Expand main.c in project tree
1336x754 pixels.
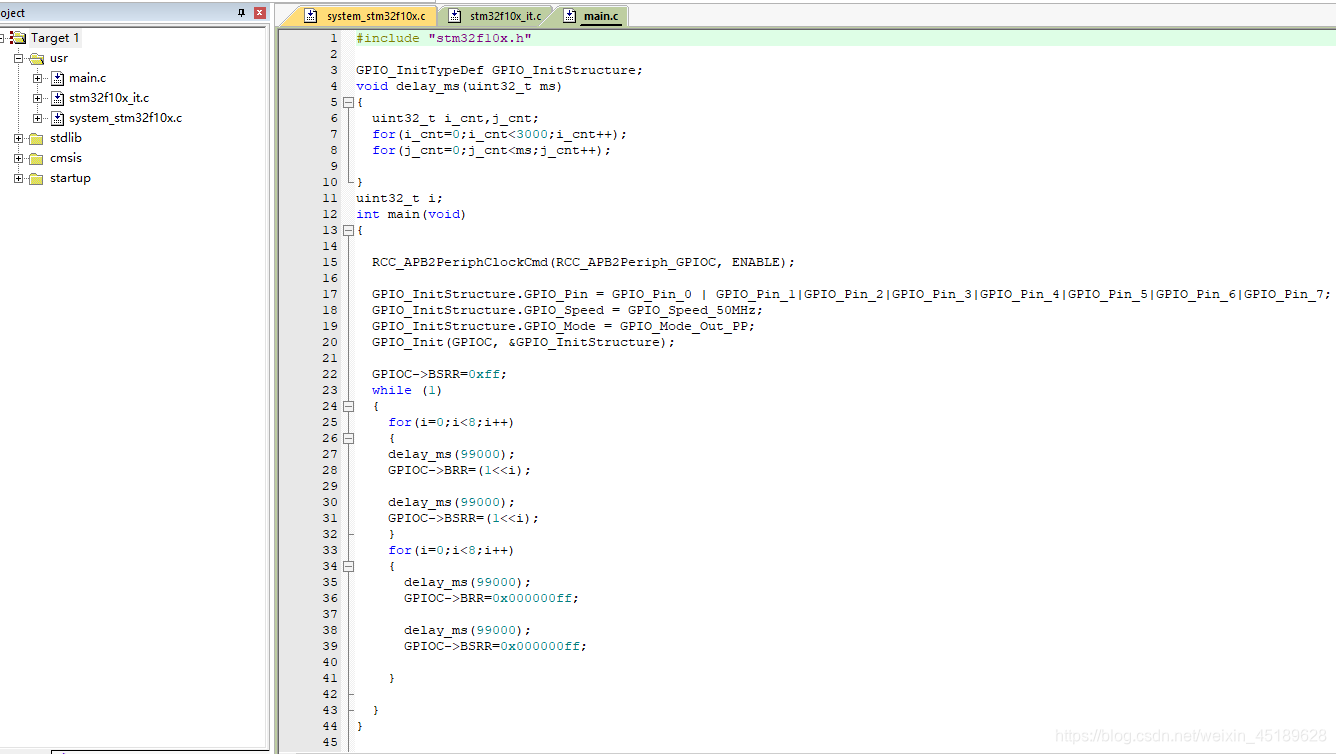pos(37,78)
